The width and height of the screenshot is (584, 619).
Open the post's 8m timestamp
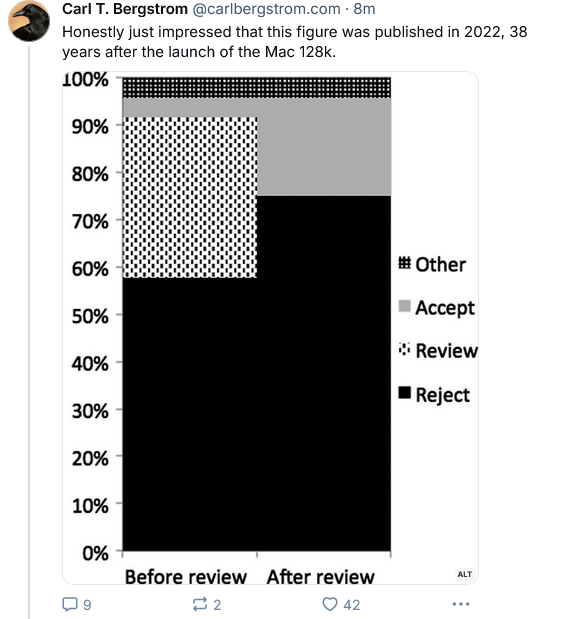[x=364, y=9]
